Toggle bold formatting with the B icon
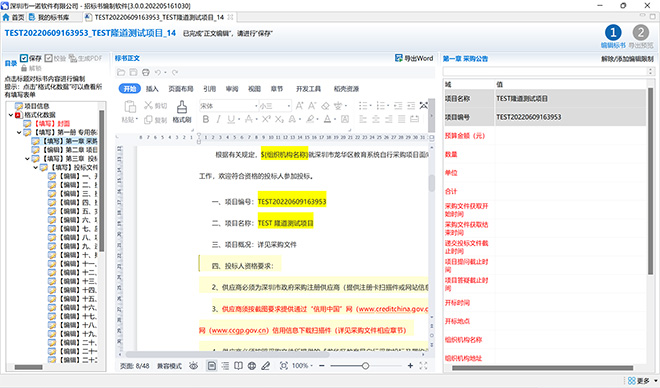660x388 pixels. point(206,120)
